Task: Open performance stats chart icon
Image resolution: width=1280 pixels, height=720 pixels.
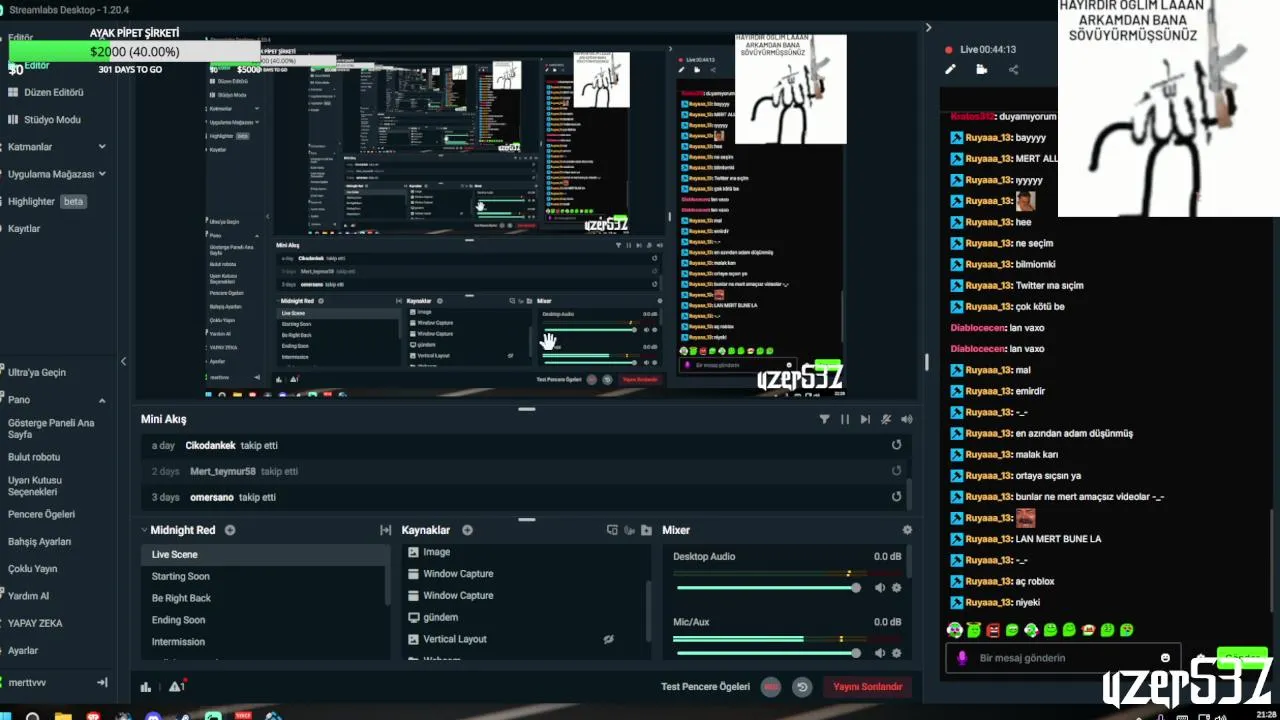Action: click(x=146, y=686)
